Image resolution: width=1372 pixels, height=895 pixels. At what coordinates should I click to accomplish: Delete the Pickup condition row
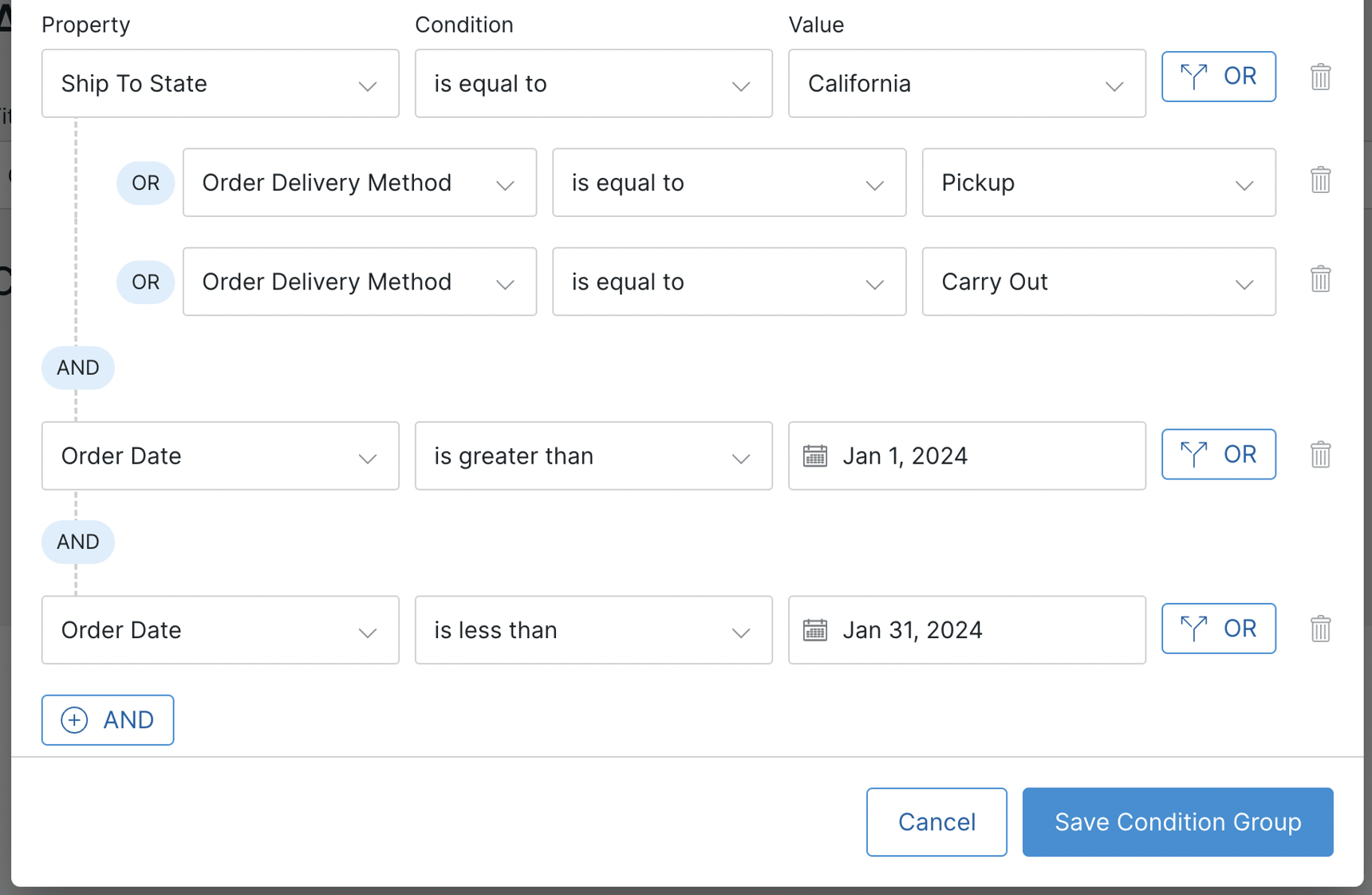1320,180
